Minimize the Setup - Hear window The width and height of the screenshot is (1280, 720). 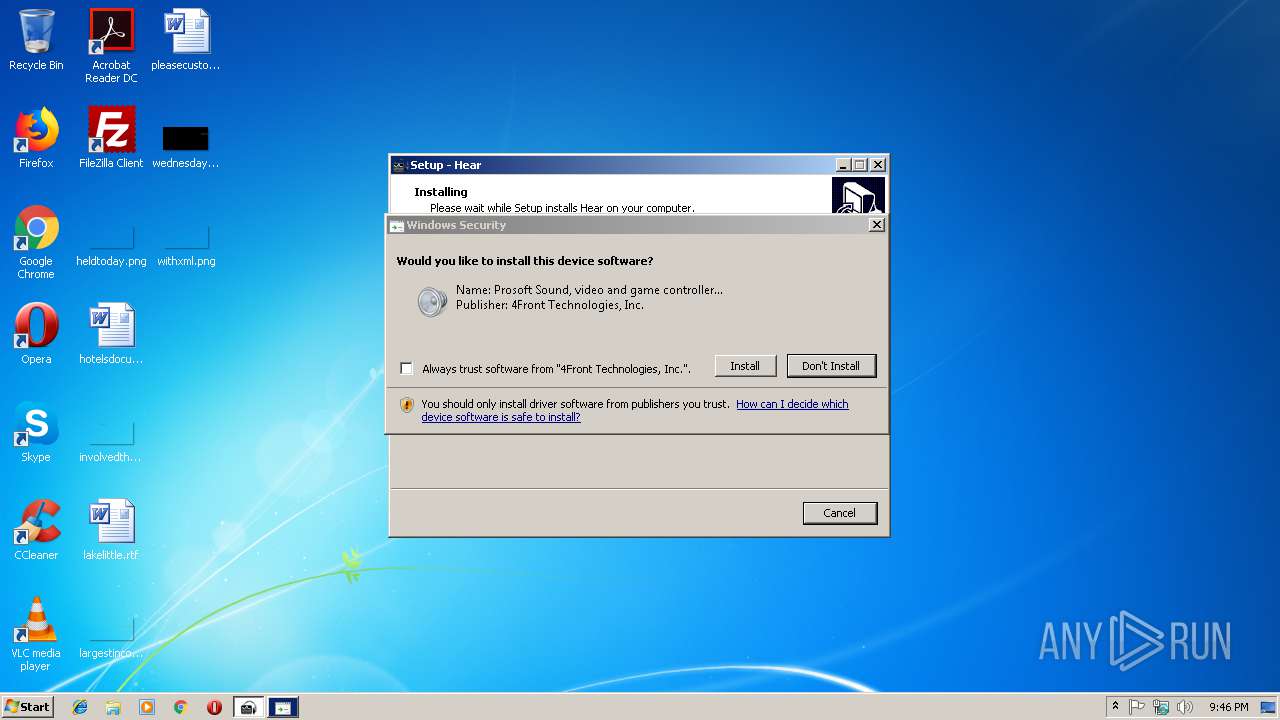tap(843, 165)
